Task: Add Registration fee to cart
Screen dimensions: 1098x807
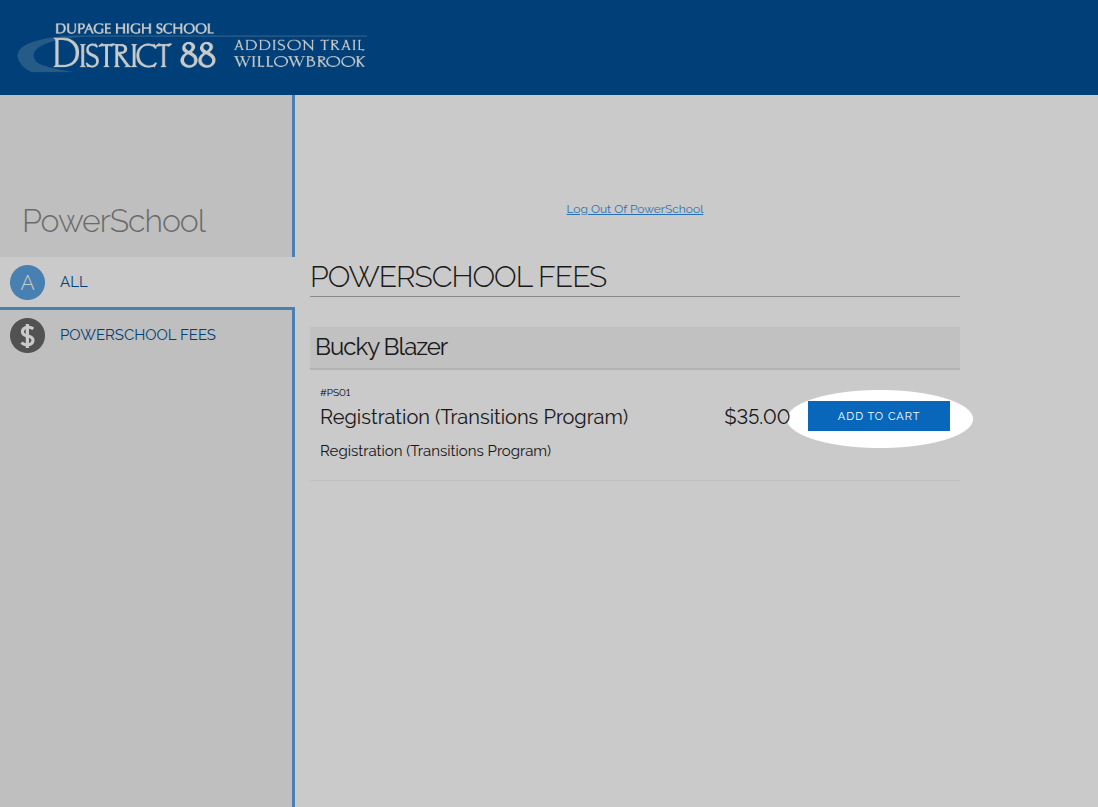Action: (x=878, y=416)
